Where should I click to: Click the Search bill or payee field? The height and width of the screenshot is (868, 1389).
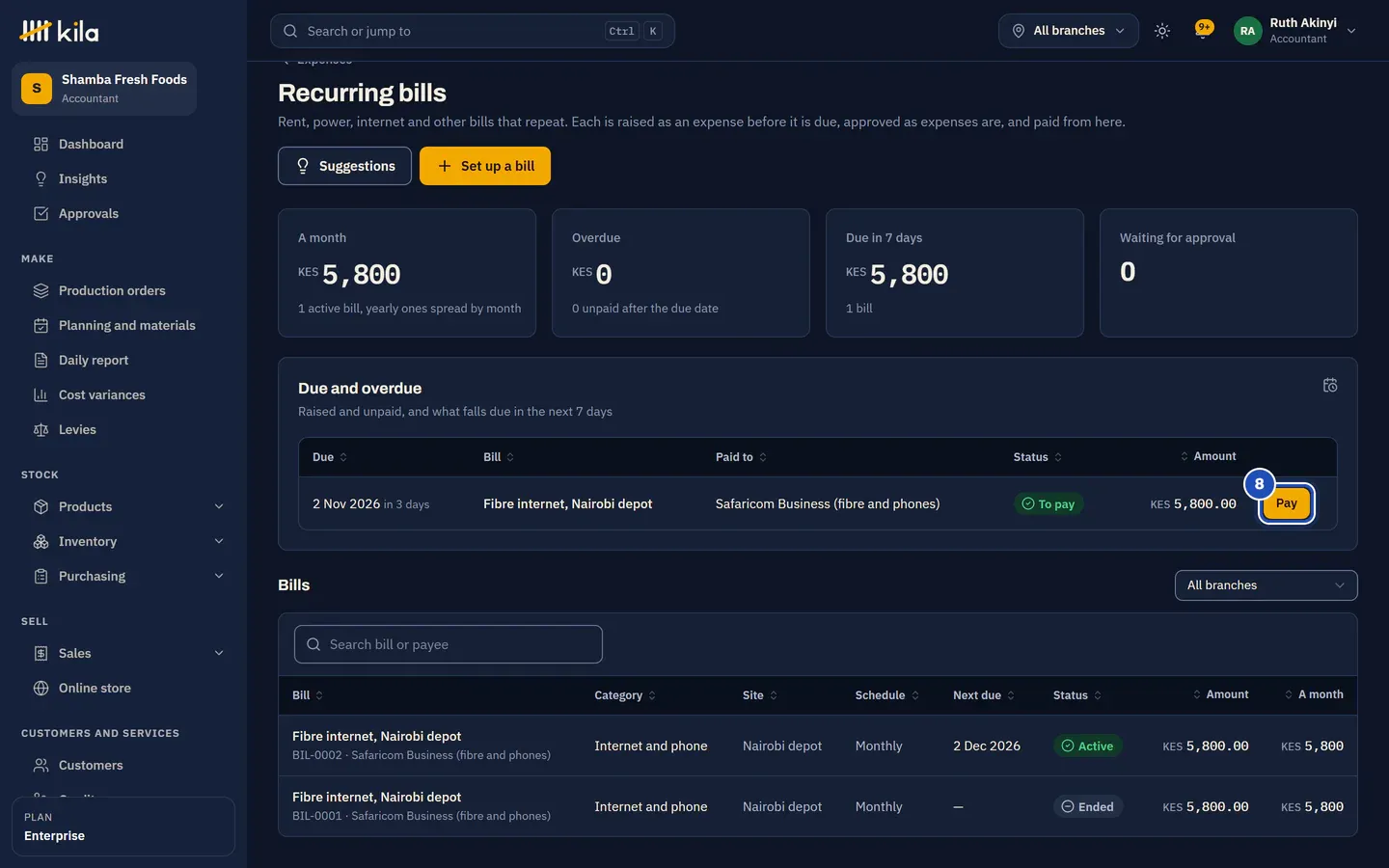tap(449, 644)
